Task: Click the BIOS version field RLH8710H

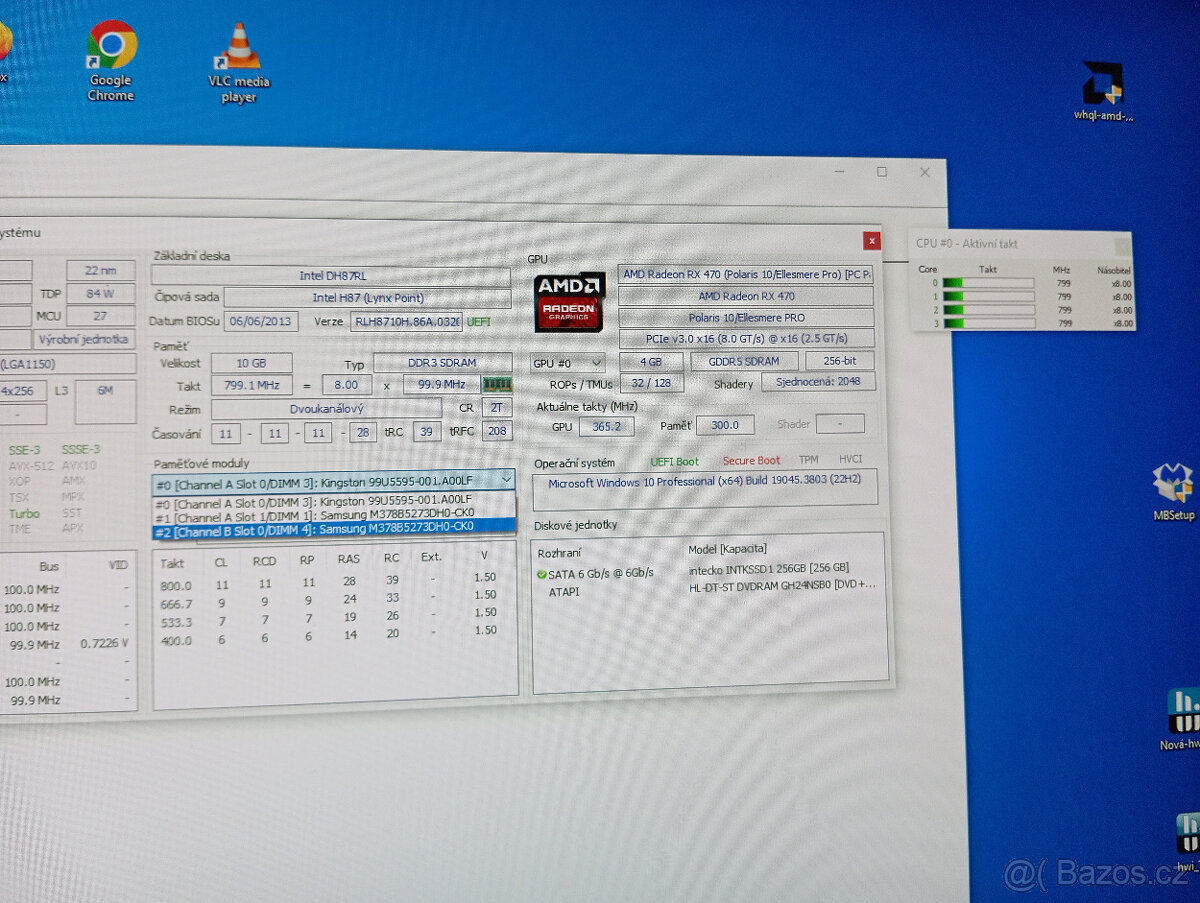Action: point(406,322)
